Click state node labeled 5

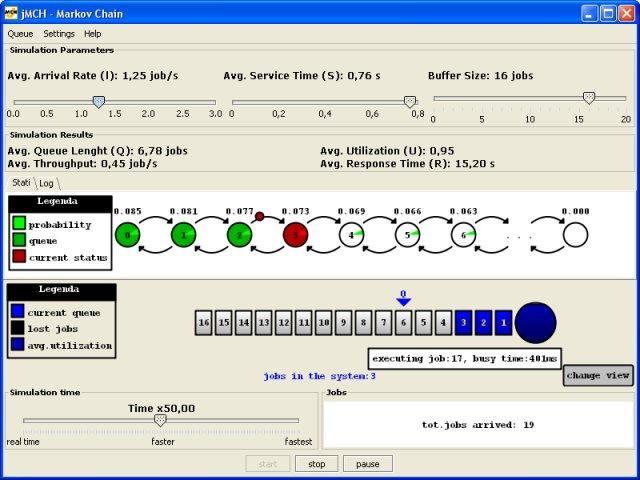407,235
